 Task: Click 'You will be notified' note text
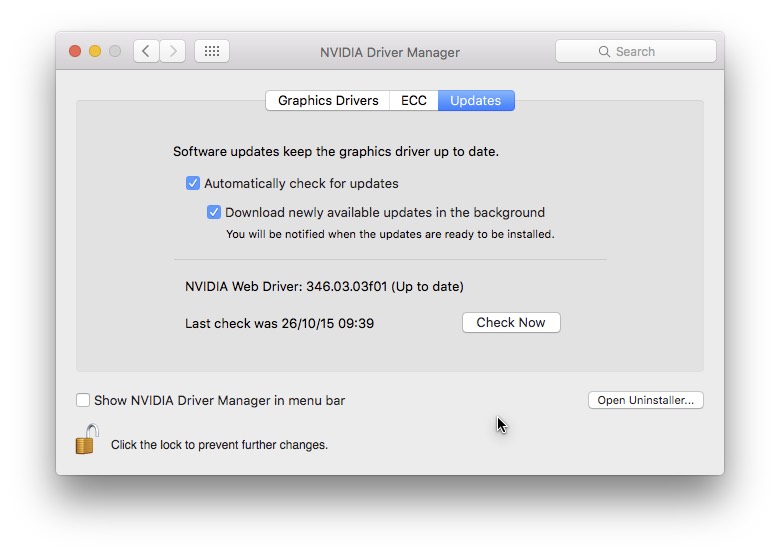point(390,234)
